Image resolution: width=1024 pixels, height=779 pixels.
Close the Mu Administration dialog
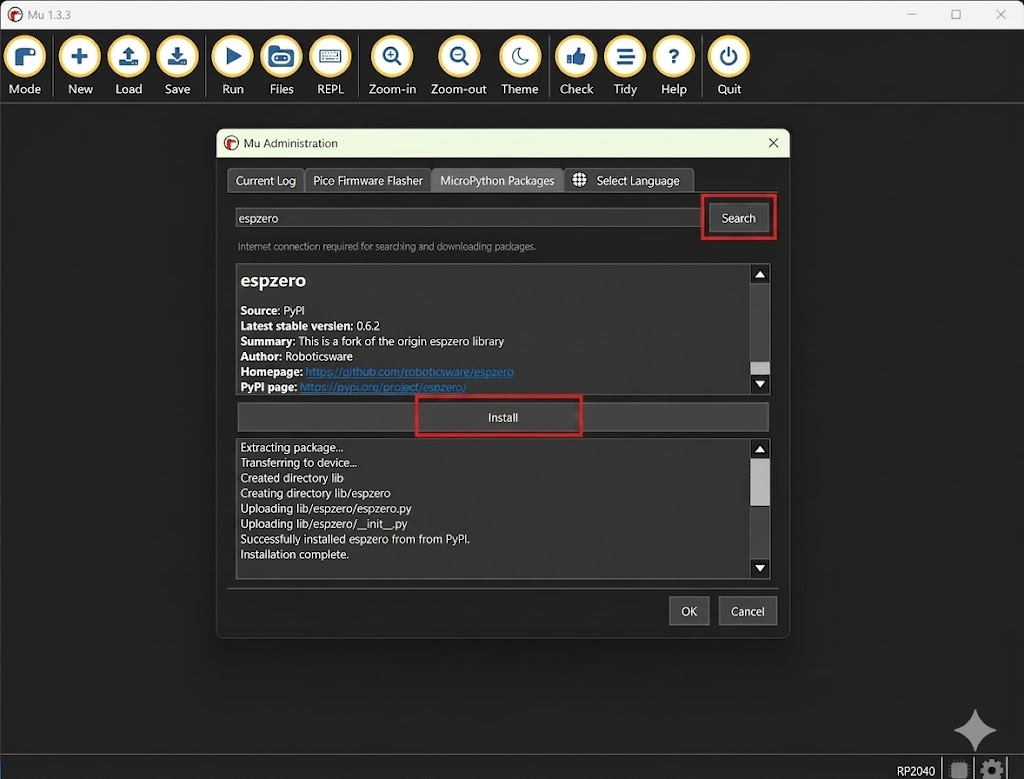pyautogui.click(x=773, y=143)
